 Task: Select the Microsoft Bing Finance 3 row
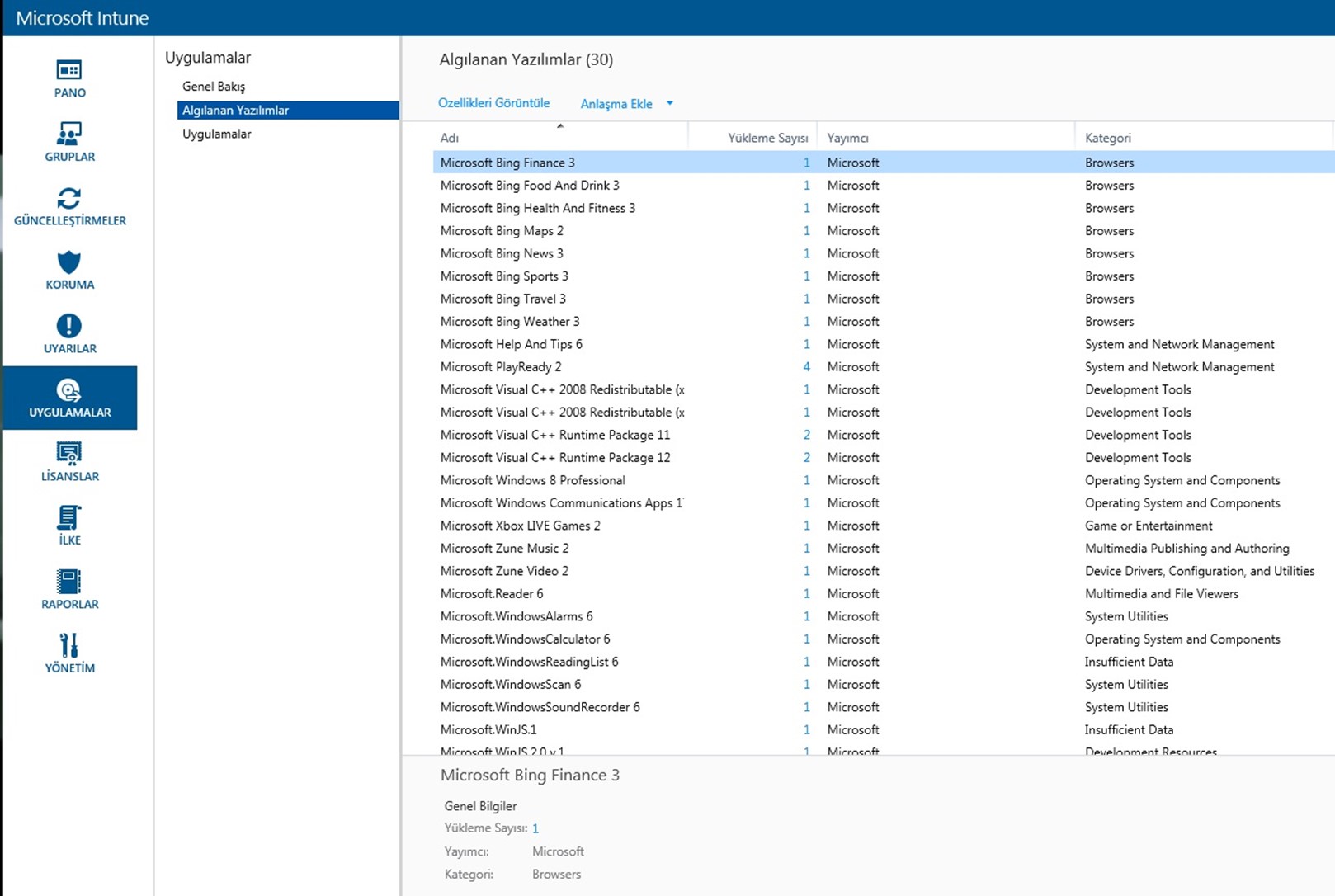tap(884, 163)
